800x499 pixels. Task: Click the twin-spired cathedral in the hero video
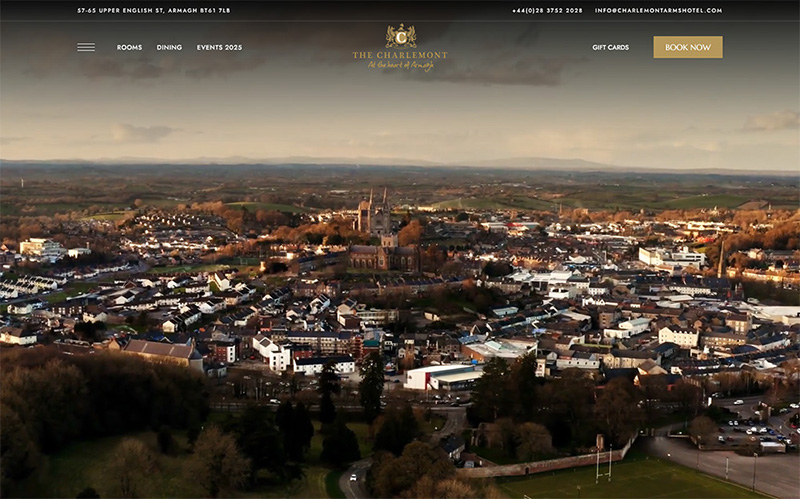[x=376, y=213]
